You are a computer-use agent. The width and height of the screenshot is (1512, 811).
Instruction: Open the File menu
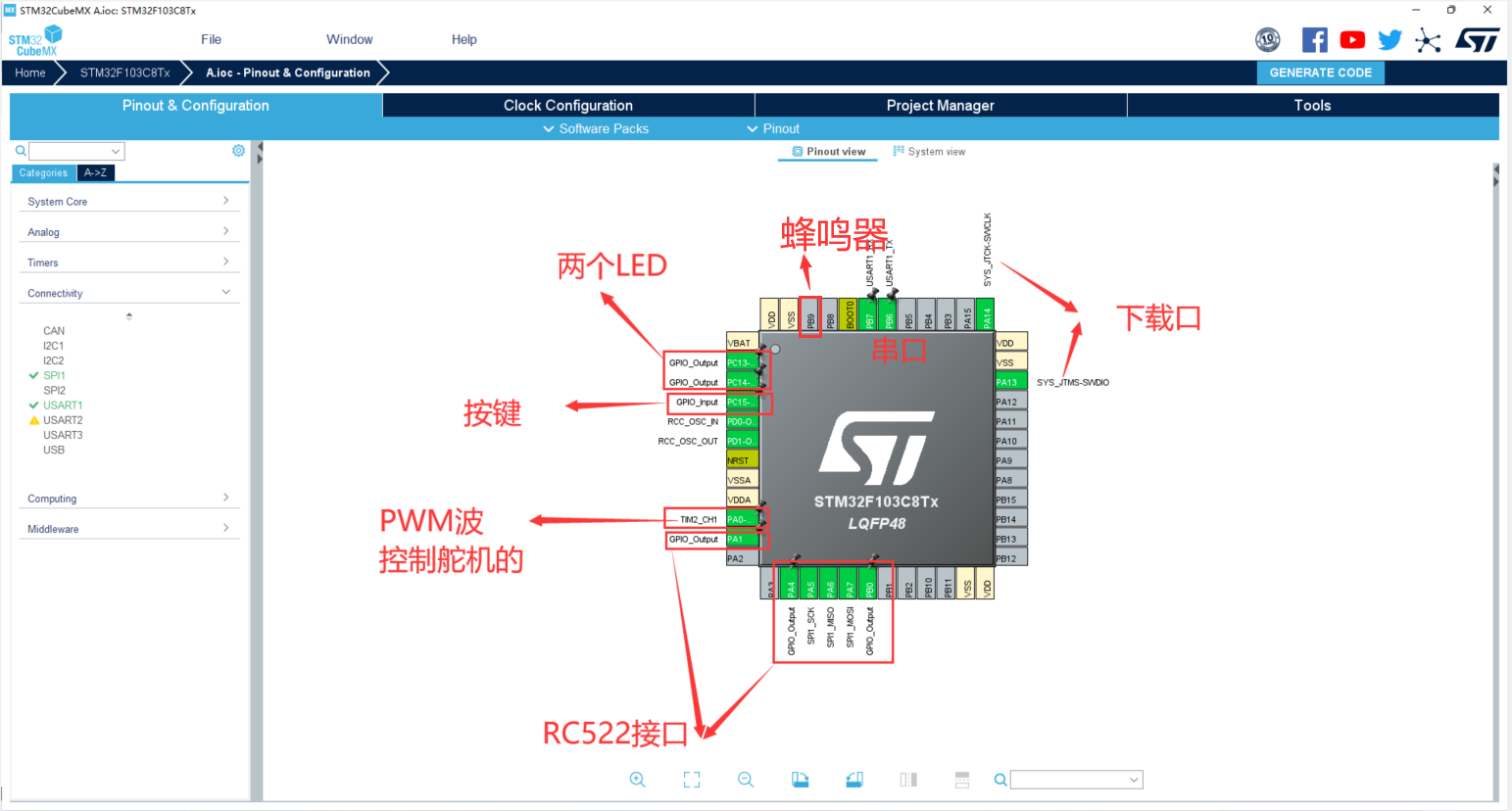[x=211, y=39]
